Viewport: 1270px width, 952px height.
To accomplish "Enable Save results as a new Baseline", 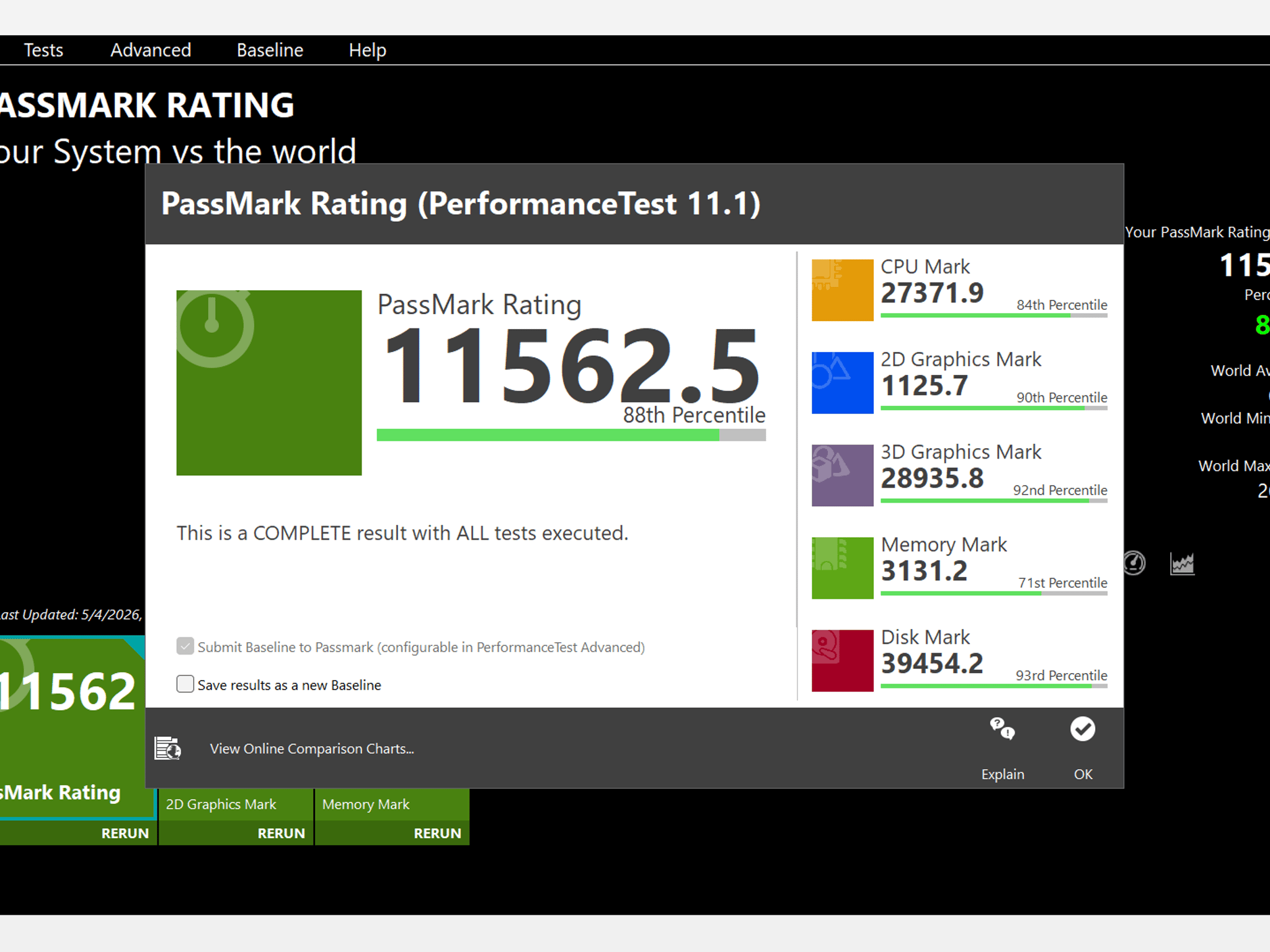I will 185,684.
